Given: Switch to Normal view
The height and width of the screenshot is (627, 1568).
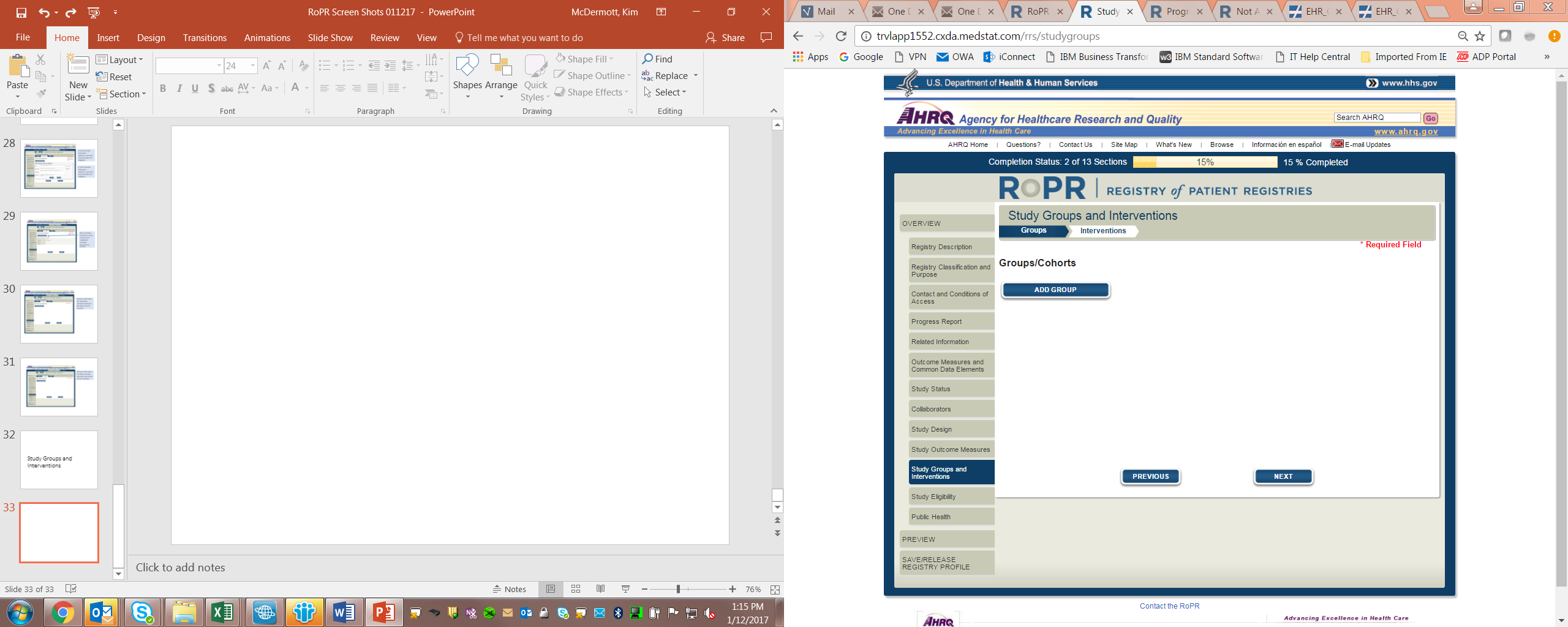Looking at the screenshot, I should tap(551, 589).
